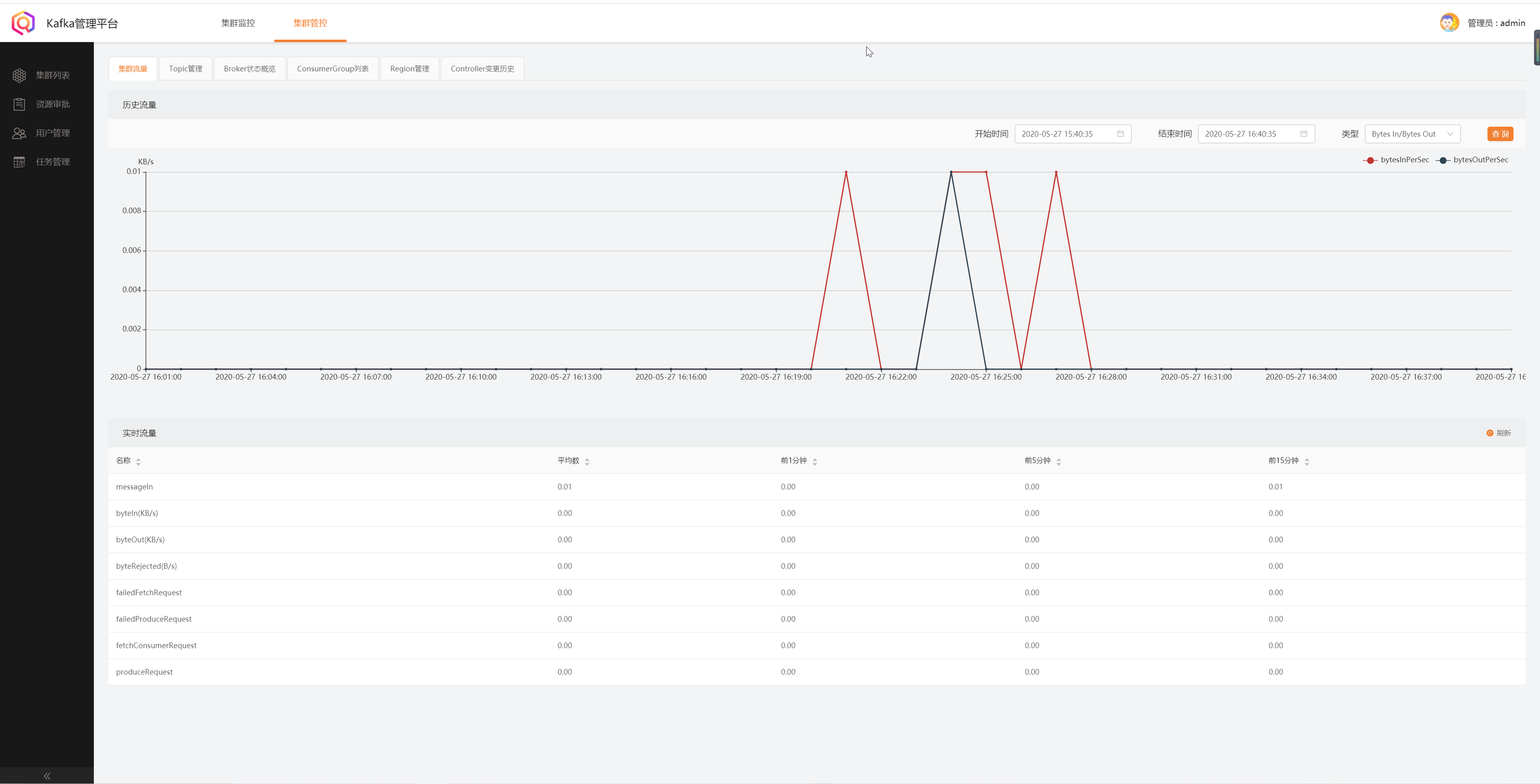
Task: Open the end time calendar icon
Action: (1303, 134)
